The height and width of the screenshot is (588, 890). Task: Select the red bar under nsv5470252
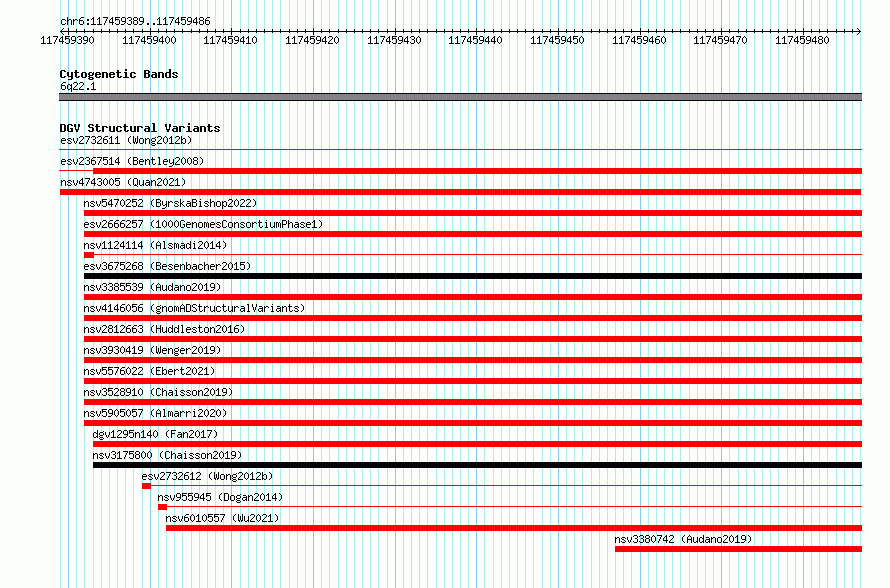(473, 213)
